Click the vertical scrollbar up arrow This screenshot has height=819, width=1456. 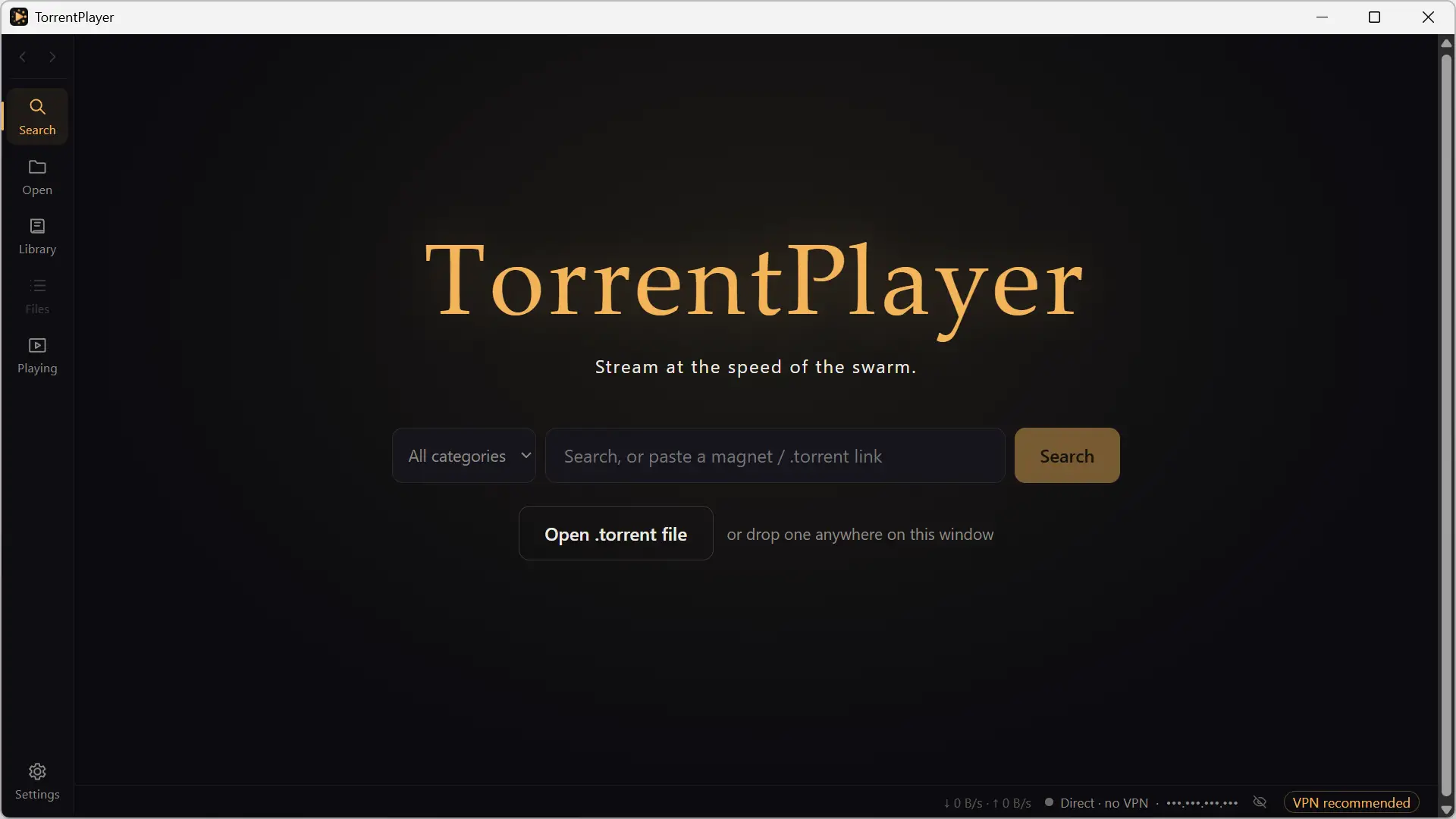click(1446, 43)
